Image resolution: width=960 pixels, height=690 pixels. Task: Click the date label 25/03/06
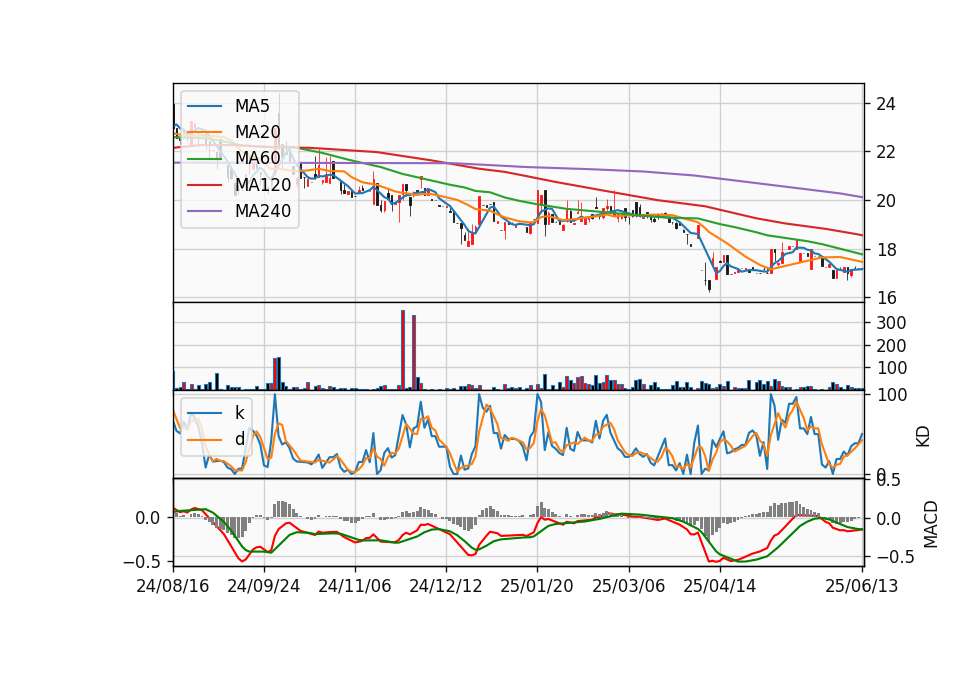tap(628, 586)
